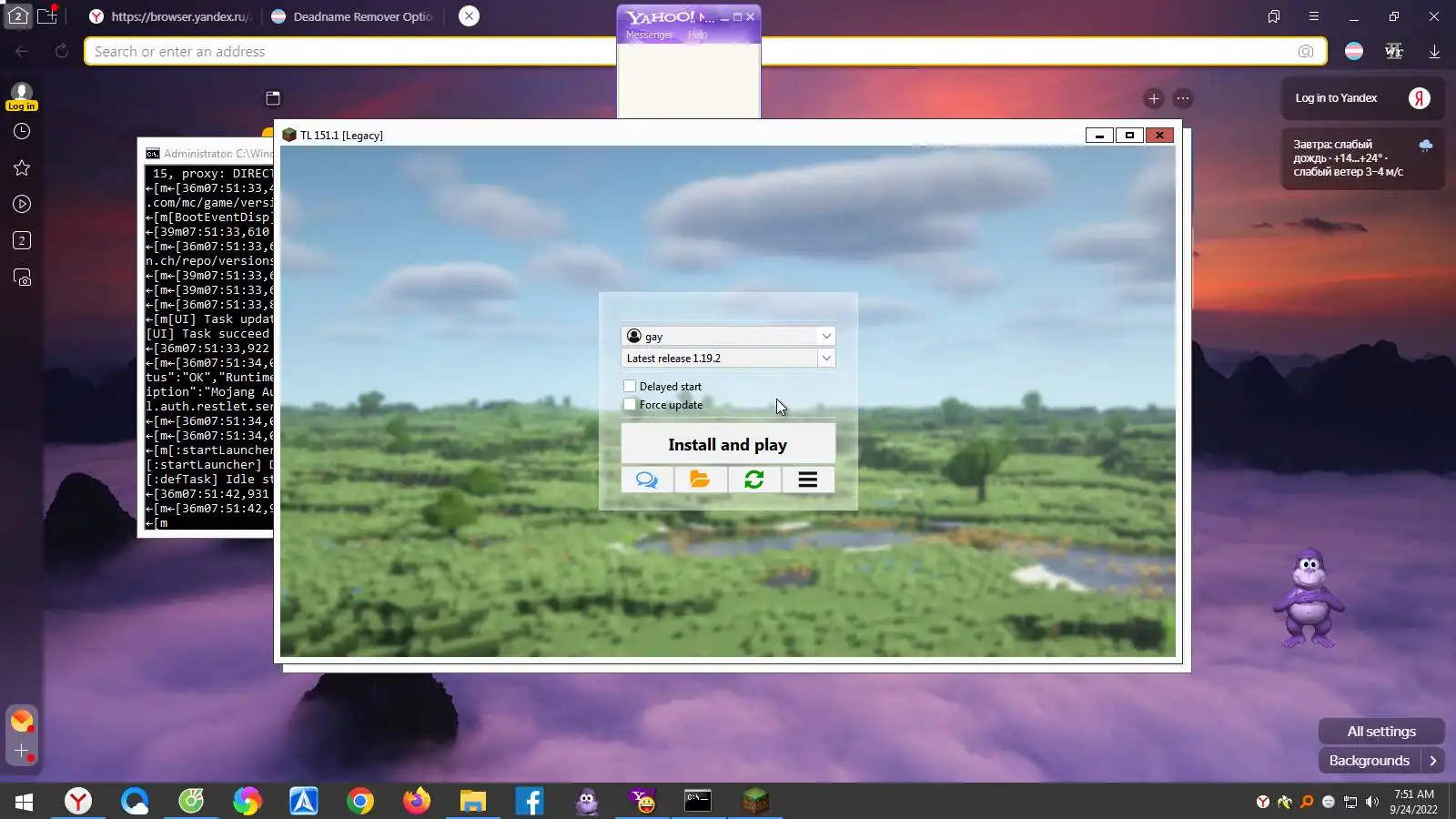Open the account dropdown showing gay
The image size is (1456, 819).
click(x=728, y=336)
